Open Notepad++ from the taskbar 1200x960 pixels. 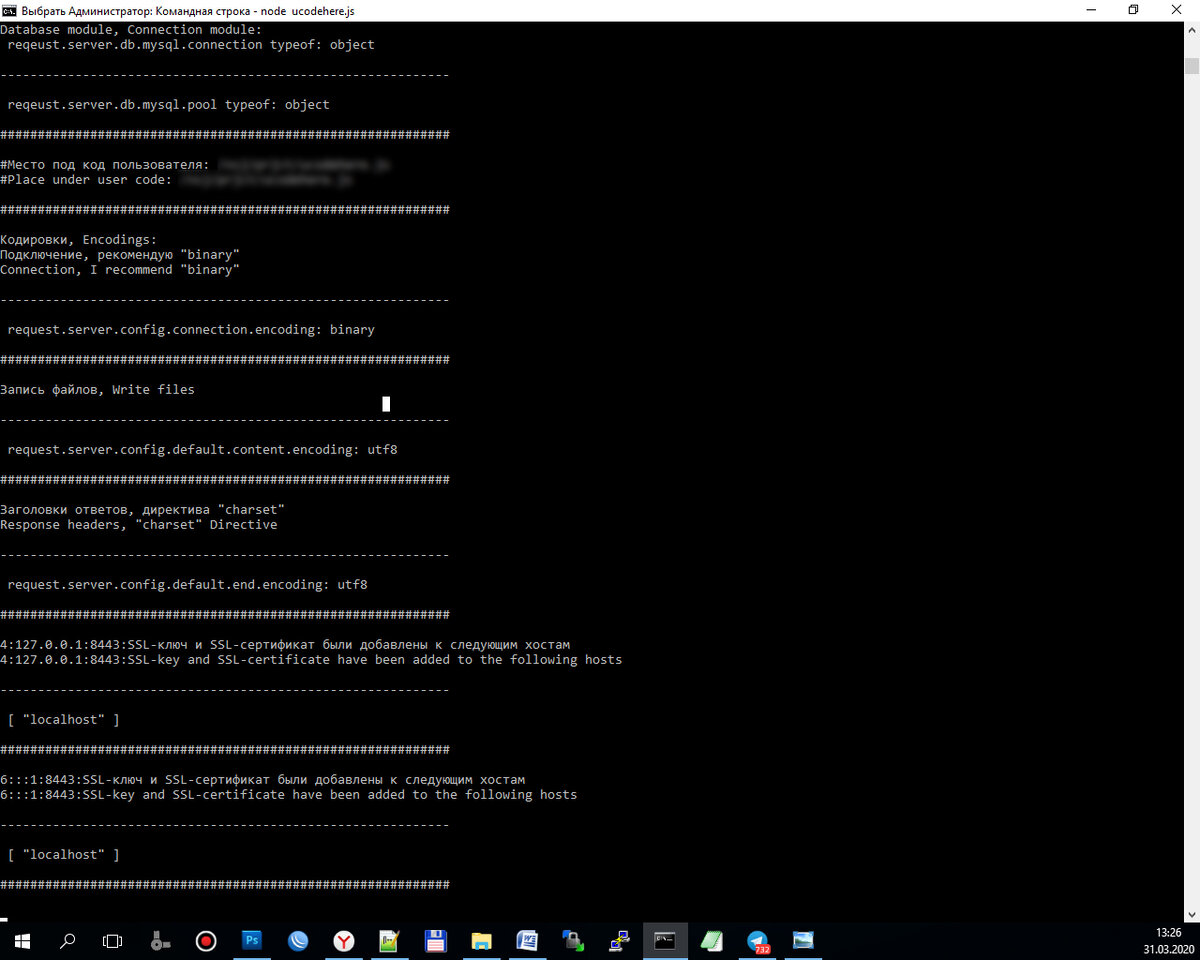pyautogui.click(x=711, y=941)
